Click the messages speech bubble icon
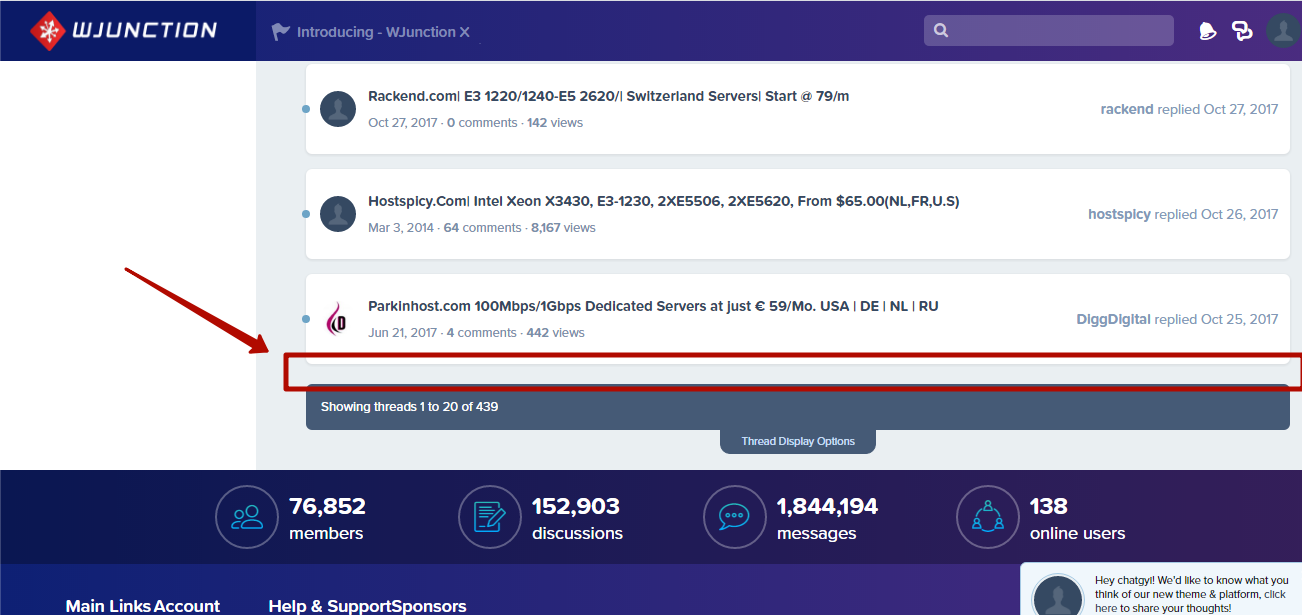The width and height of the screenshot is (1302, 615). 735,517
